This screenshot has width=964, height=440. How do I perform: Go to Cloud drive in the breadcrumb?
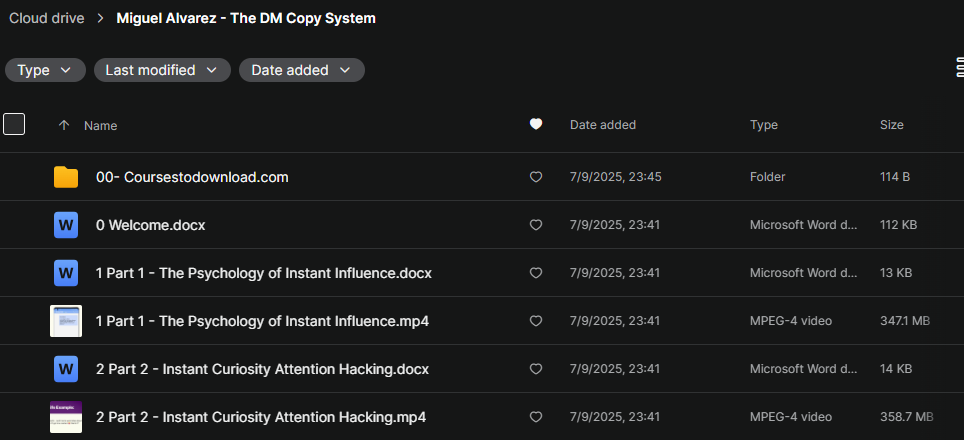(x=47, y=18)
